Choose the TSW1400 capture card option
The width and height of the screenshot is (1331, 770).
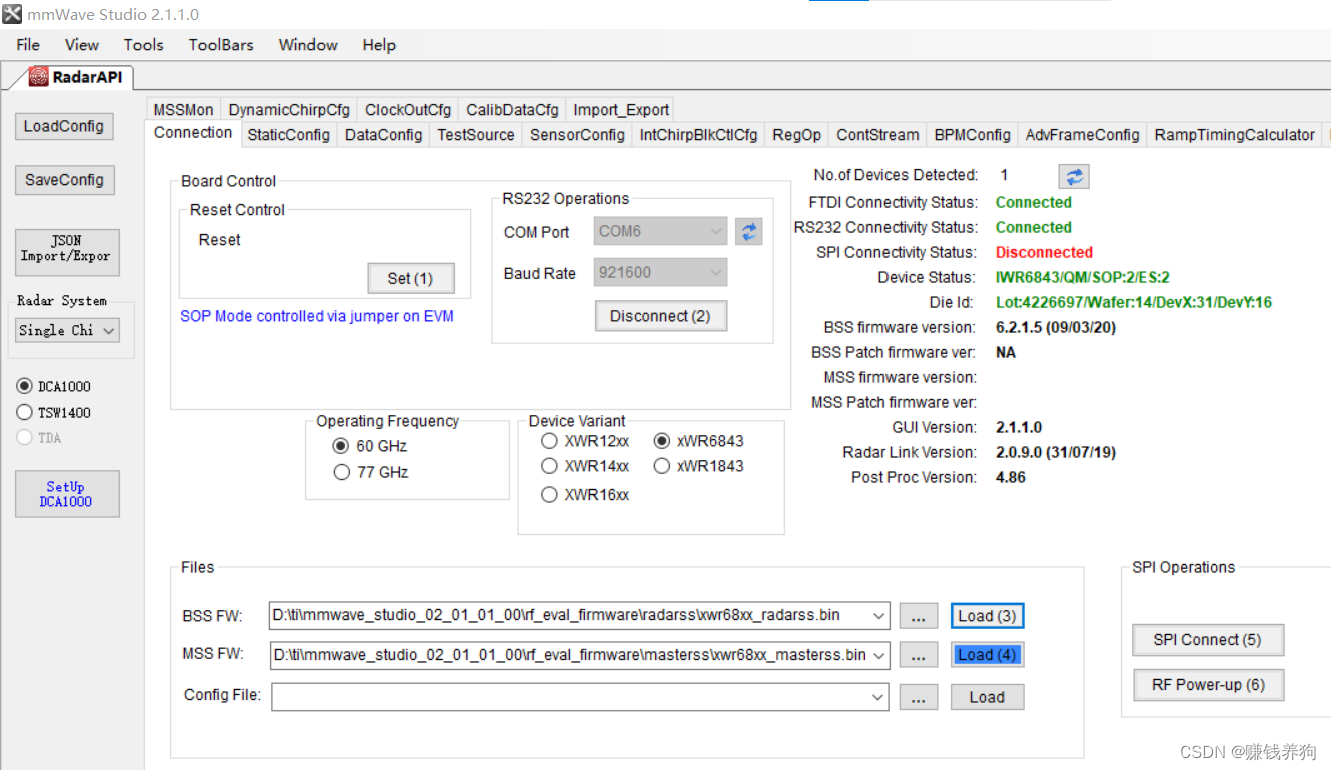click(24, 412)
